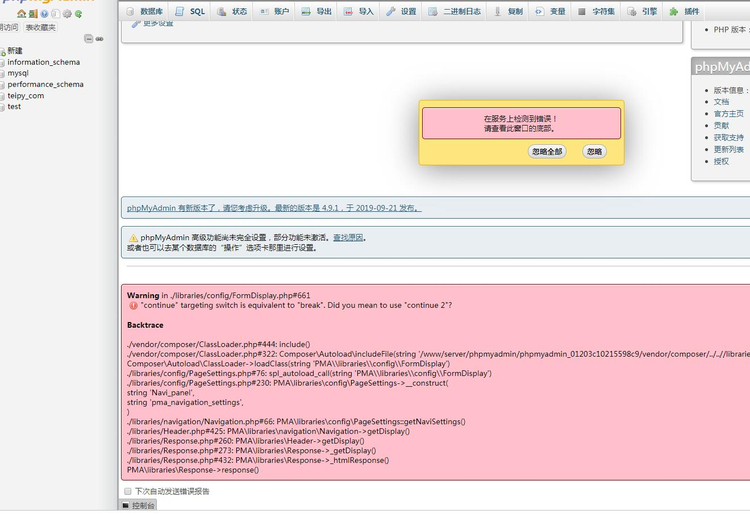
Task: Click the 更多设置 more settings link
Action: [153, 23]
